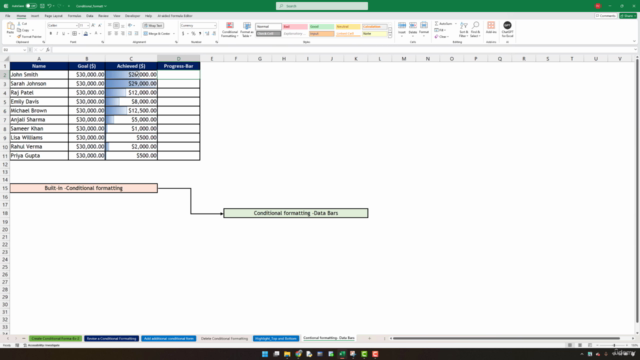640x360 pixels.
Task: Add a new sheet with plus button
Action: coord(369,338)
